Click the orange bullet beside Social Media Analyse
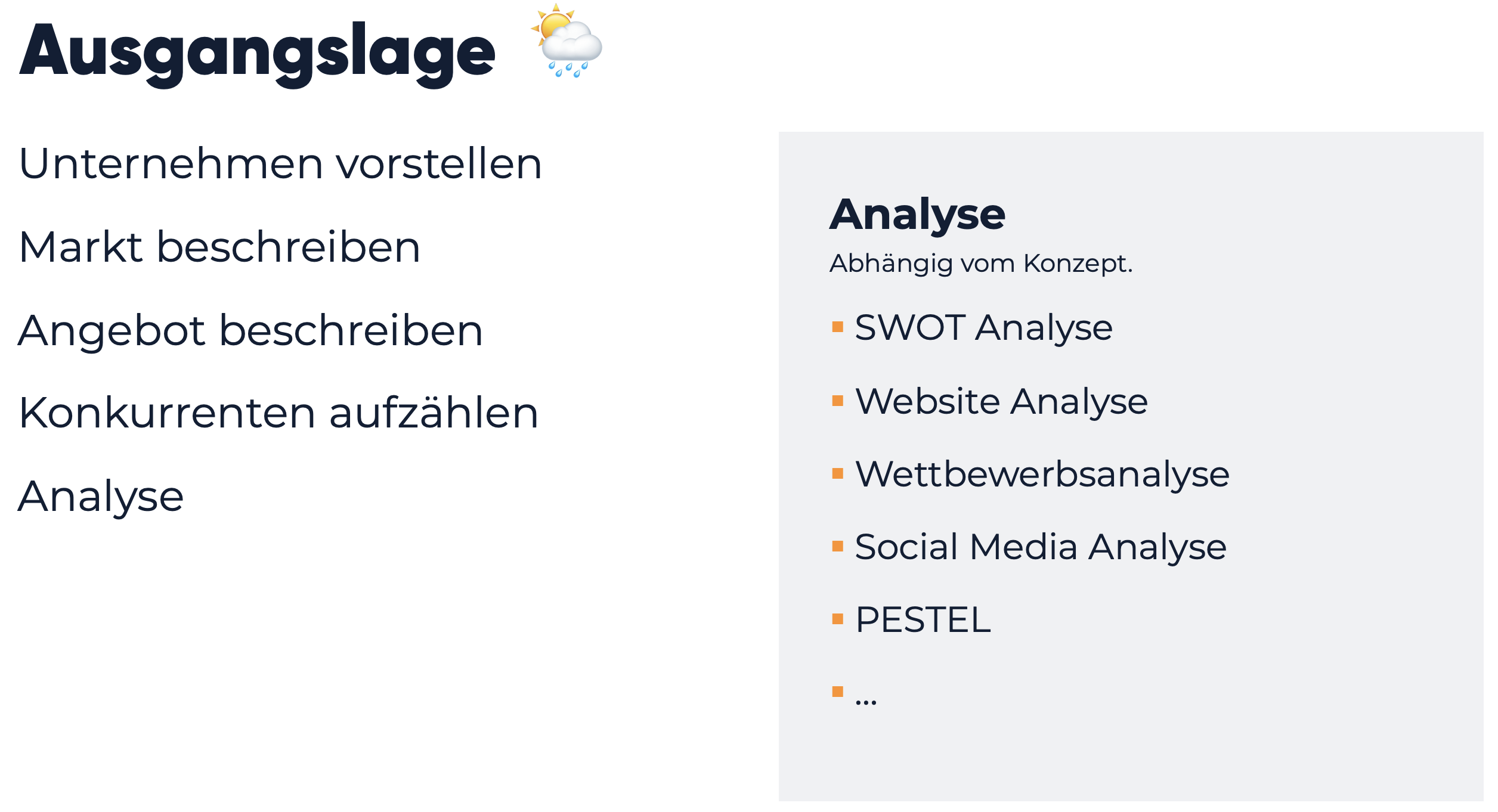 click(837, 546)
